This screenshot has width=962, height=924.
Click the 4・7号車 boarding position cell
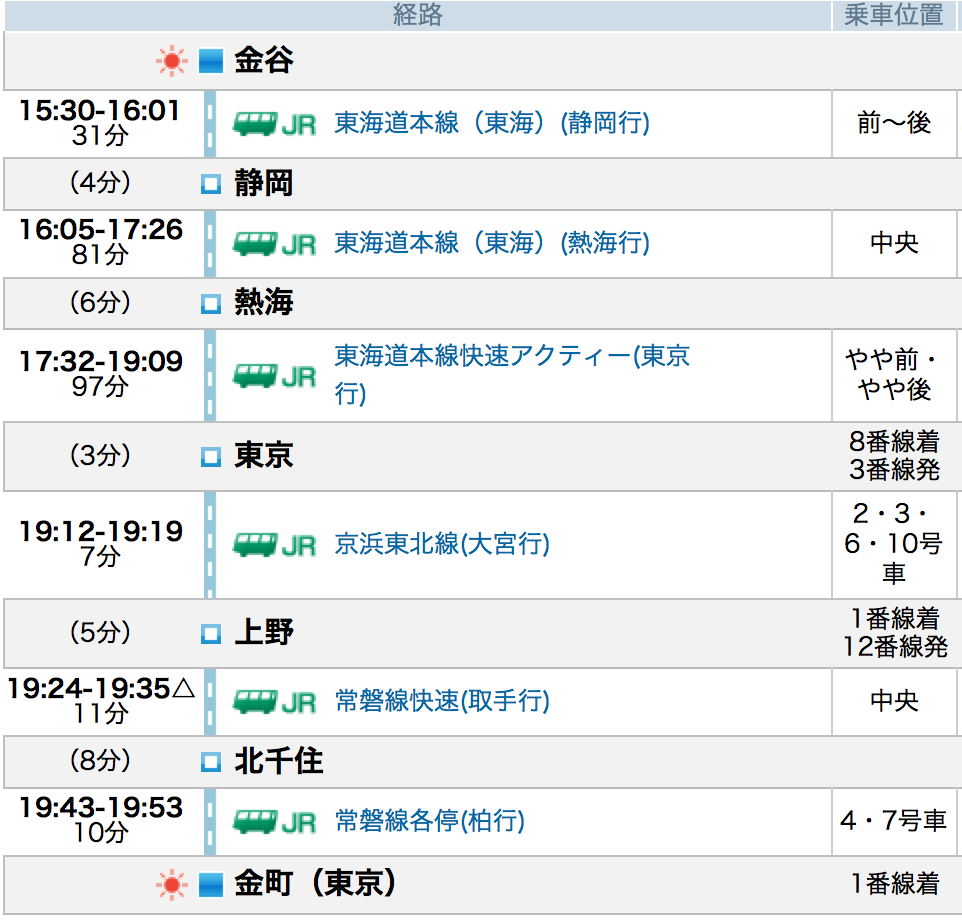click(893, 821)
